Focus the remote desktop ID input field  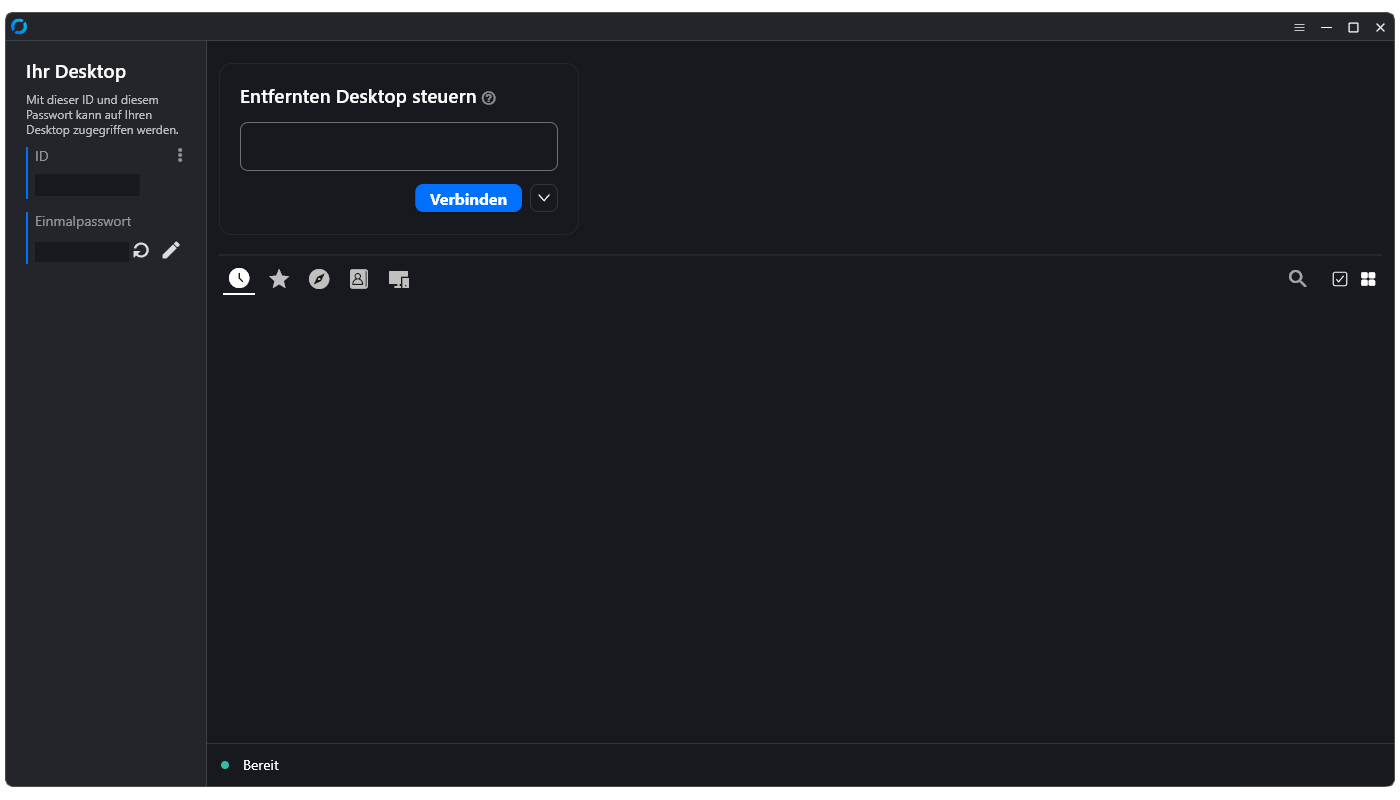pos(398,146)
